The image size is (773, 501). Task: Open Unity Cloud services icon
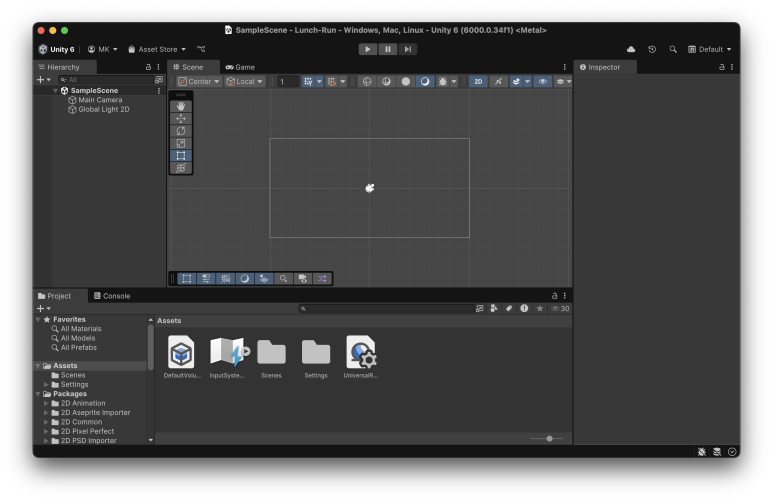click(x=631, y=49)
